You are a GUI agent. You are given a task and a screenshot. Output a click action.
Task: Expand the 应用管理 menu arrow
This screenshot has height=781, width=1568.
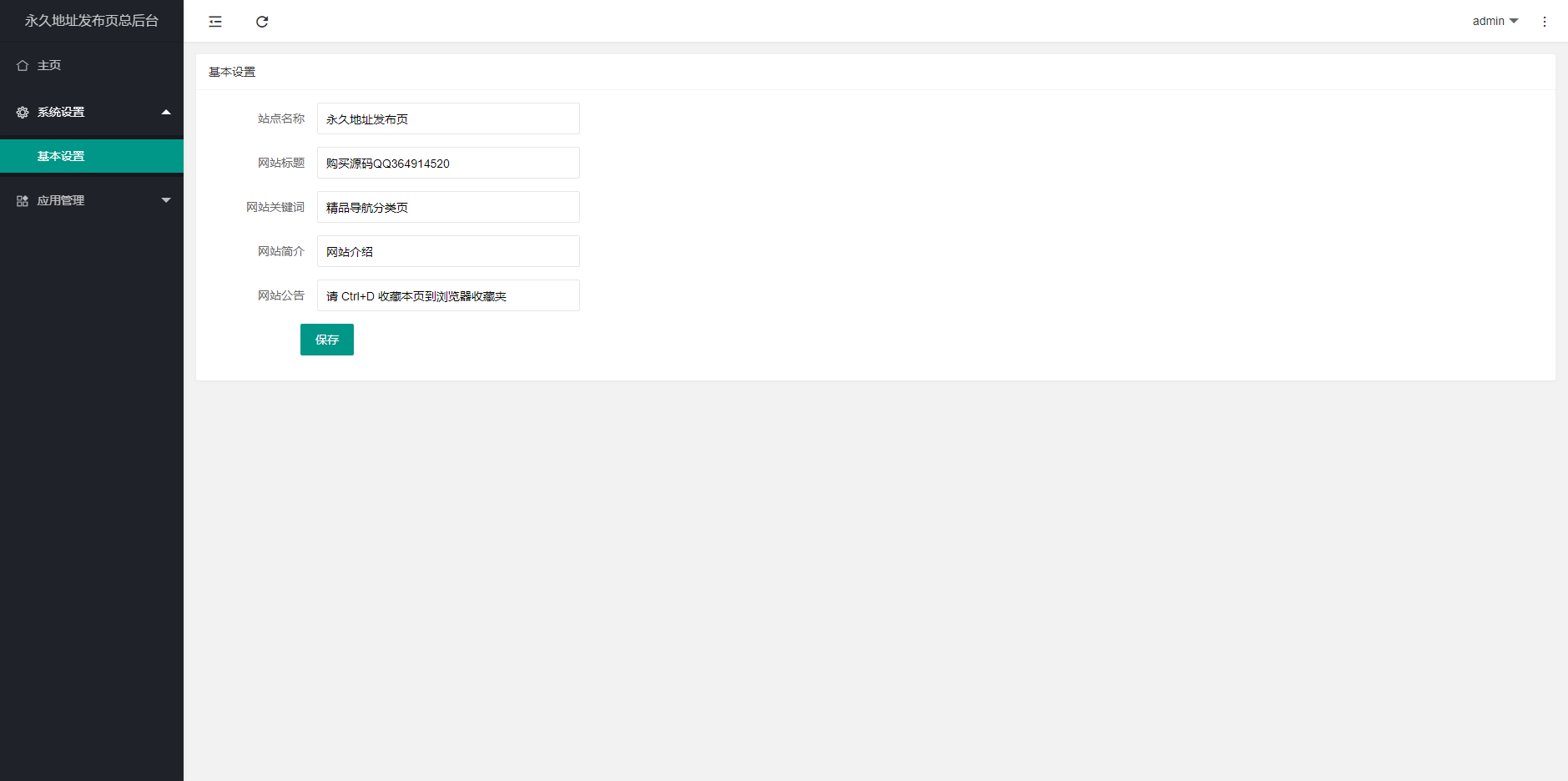(166, 200)
